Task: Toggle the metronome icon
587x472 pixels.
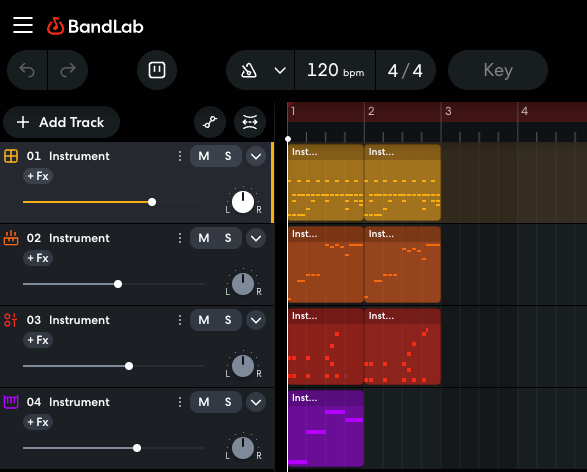Action: (x=249, y=70)
